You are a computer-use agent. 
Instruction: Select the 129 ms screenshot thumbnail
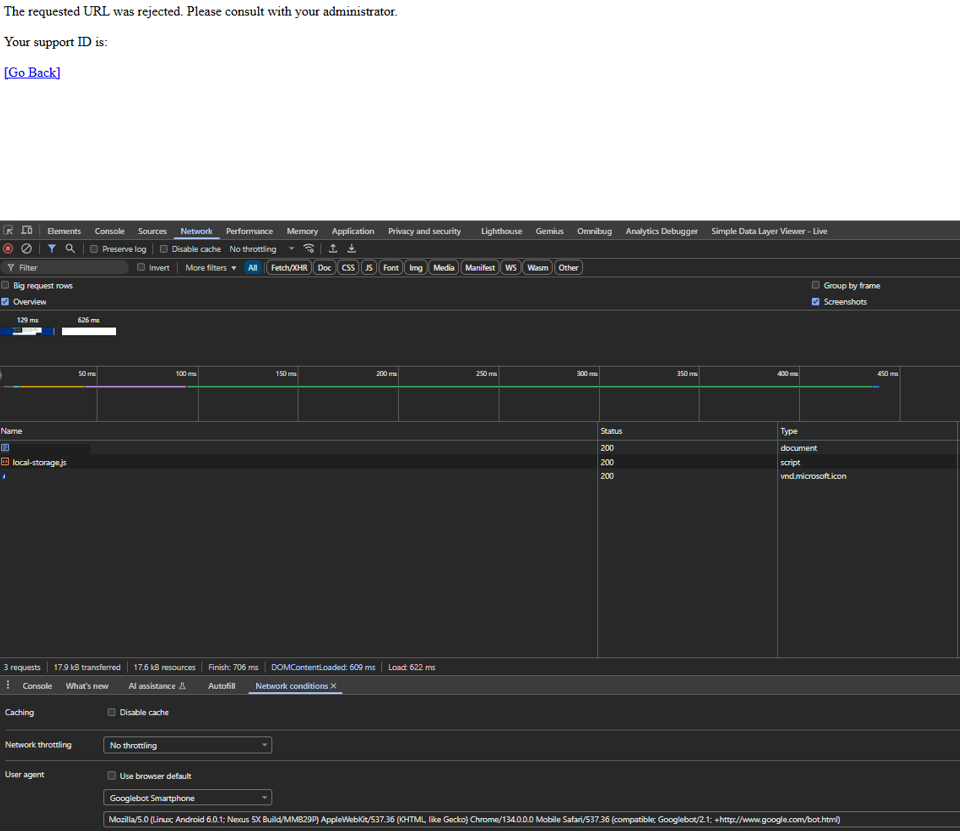(28, 331)
